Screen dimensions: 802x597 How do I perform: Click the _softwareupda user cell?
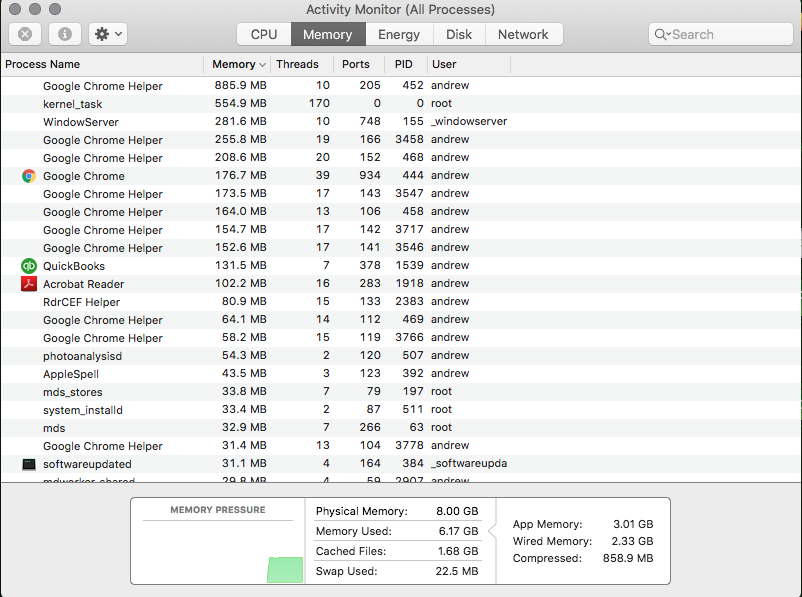[469, 463]
